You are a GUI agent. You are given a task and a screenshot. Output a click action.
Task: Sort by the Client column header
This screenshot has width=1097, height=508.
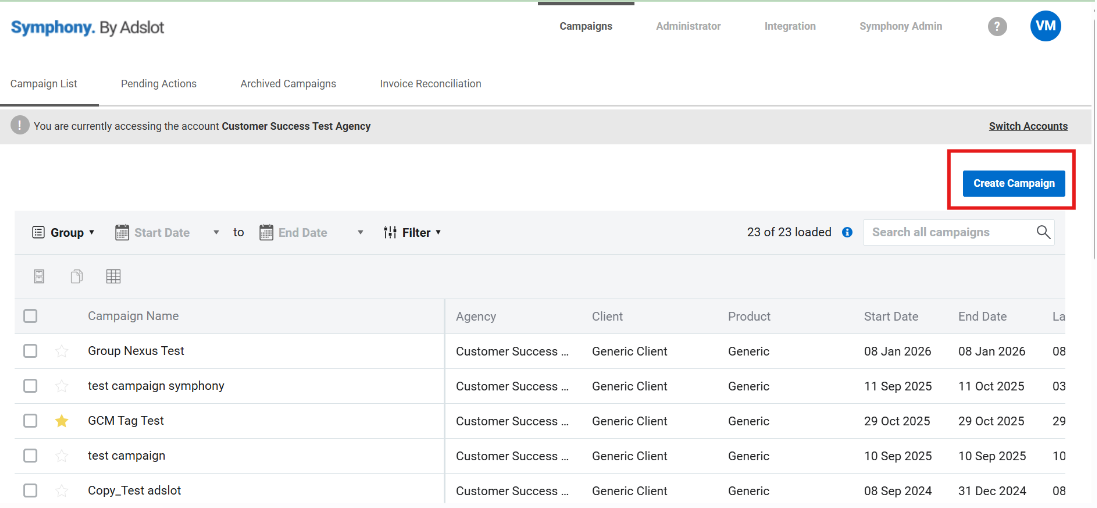(x=607, y=316)
